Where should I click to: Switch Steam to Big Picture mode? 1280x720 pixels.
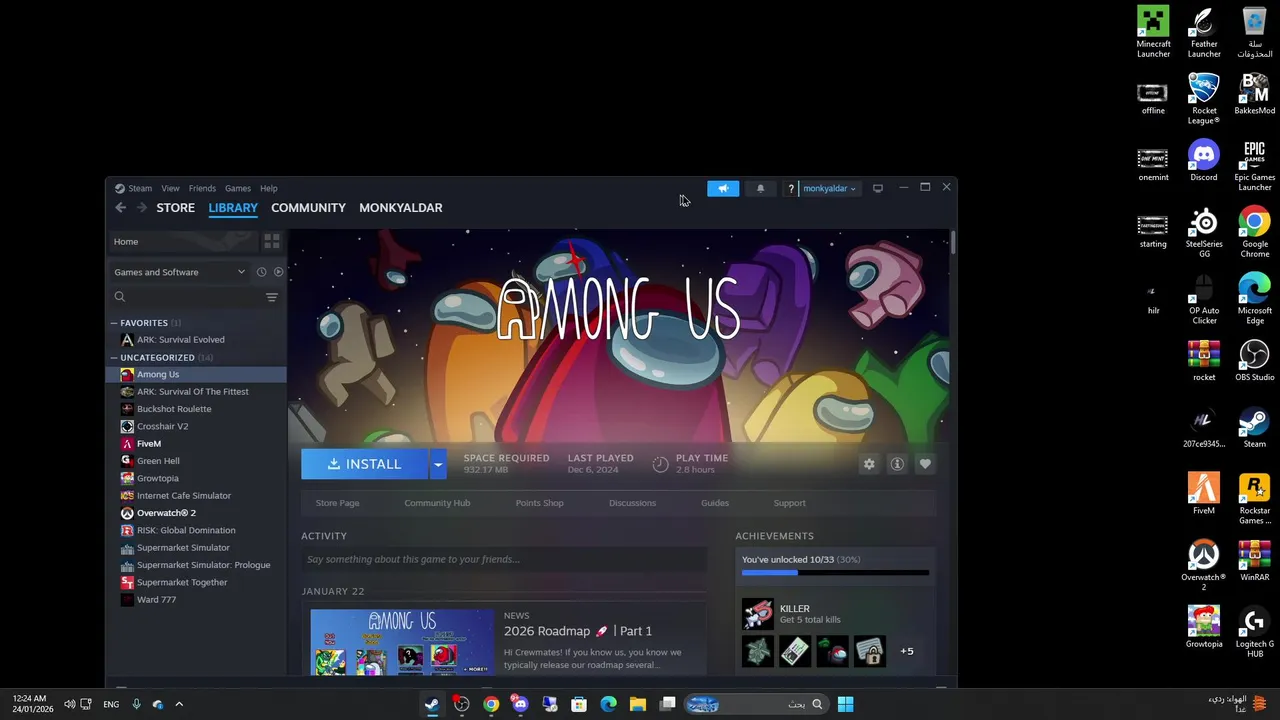pos(878,188)
